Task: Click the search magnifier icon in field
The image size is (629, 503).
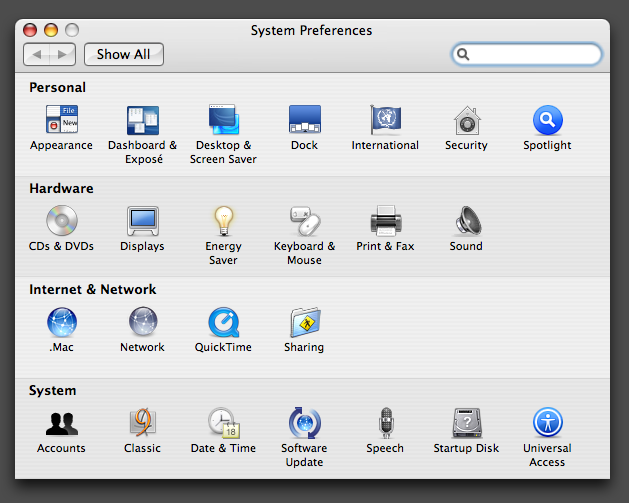Action: [463, 54]
